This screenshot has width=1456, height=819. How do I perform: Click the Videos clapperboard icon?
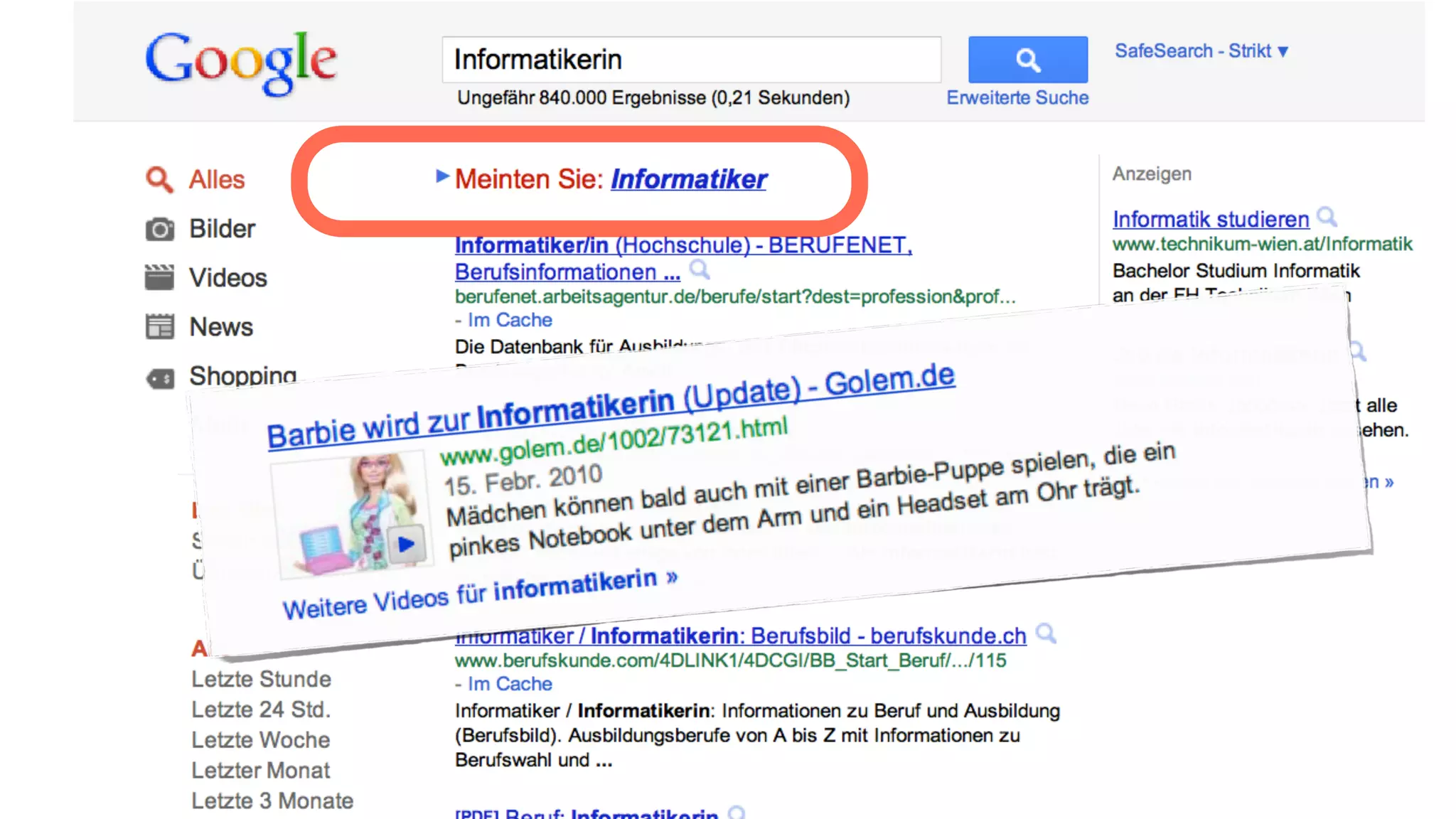tap(159, 278)
